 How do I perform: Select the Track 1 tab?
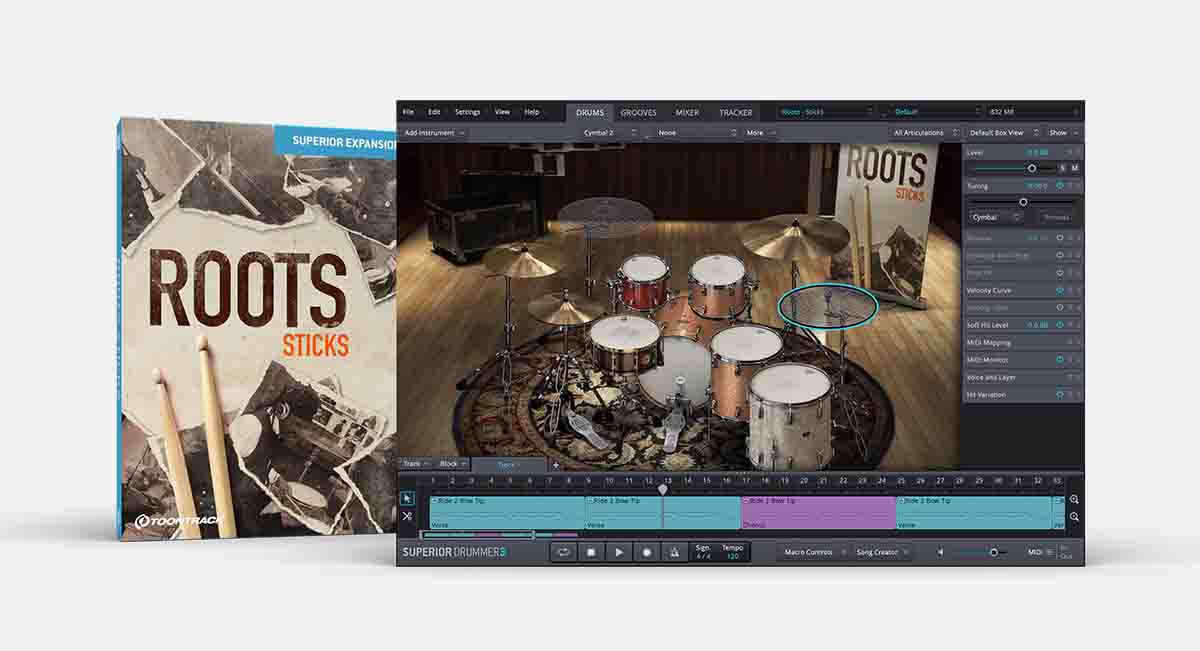[x=509, y=465]
